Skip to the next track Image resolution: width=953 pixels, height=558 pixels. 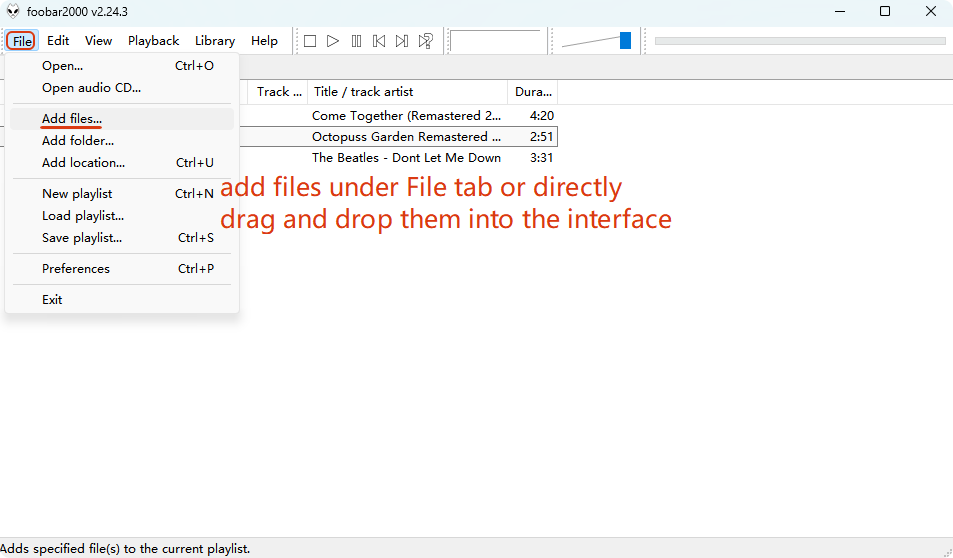tap(402, 41)
